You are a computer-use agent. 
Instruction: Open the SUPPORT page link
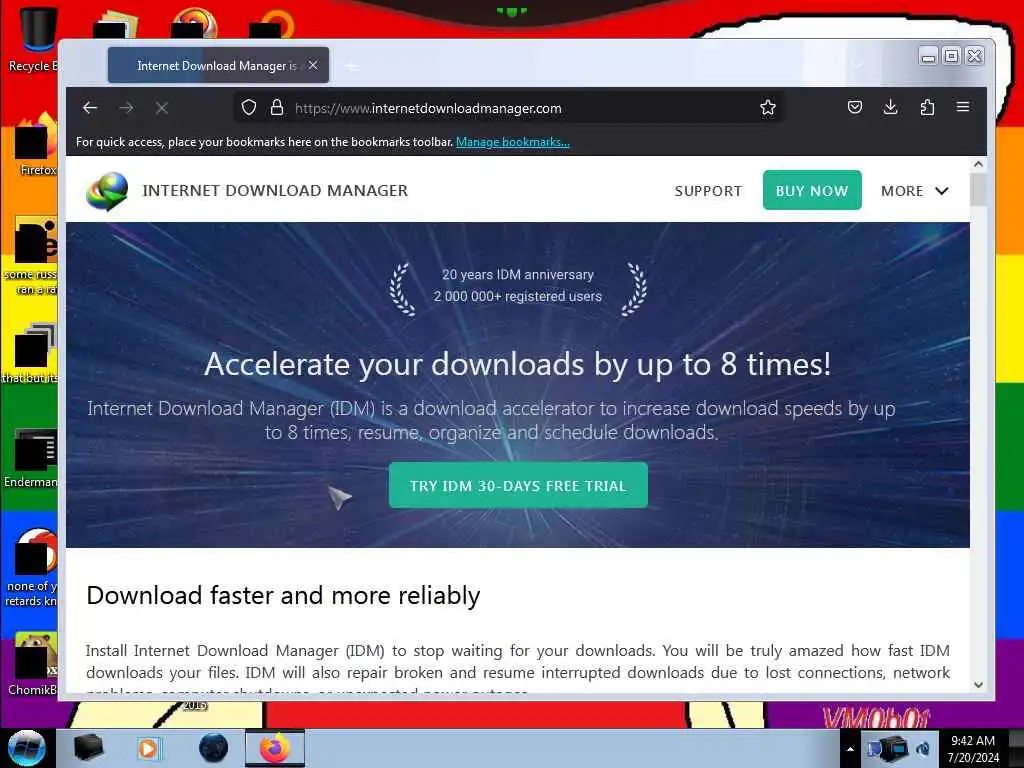click(708, 191)
